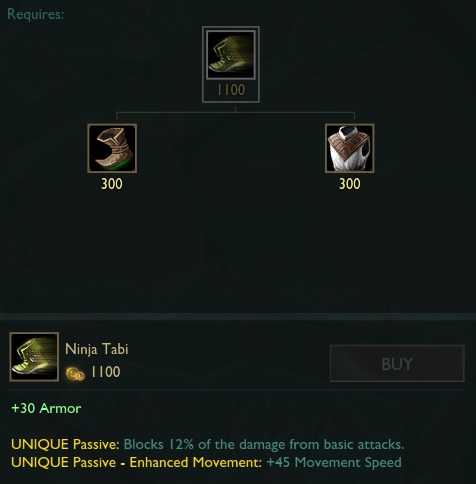This screenshot has width=476, height=484.
Task: Click the 300 cost under Cloth Armor
Action: (x=350, y=184)
